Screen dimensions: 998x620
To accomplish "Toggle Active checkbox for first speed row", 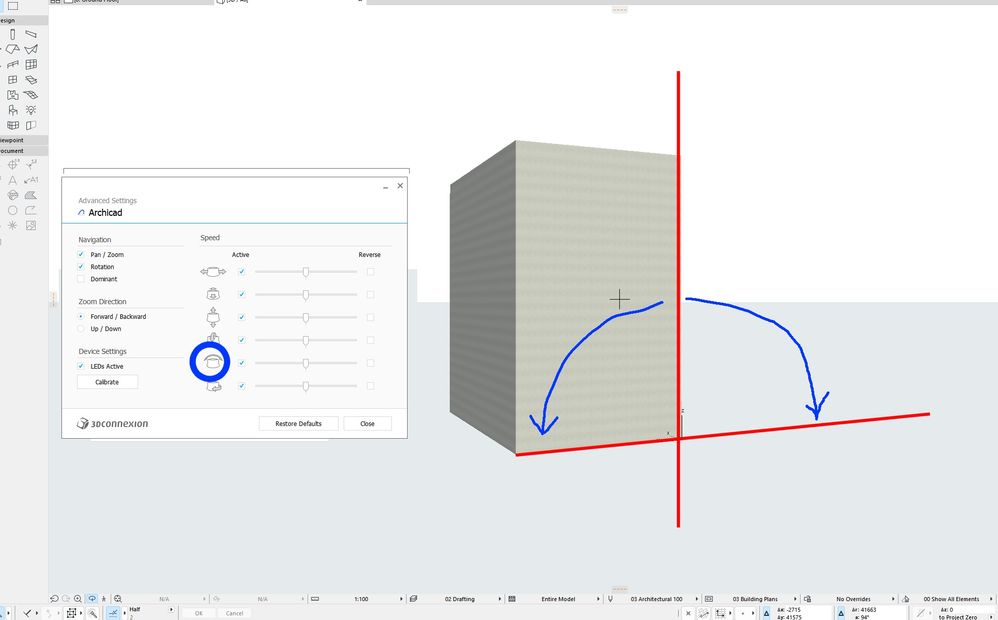I will pos(241,272).
